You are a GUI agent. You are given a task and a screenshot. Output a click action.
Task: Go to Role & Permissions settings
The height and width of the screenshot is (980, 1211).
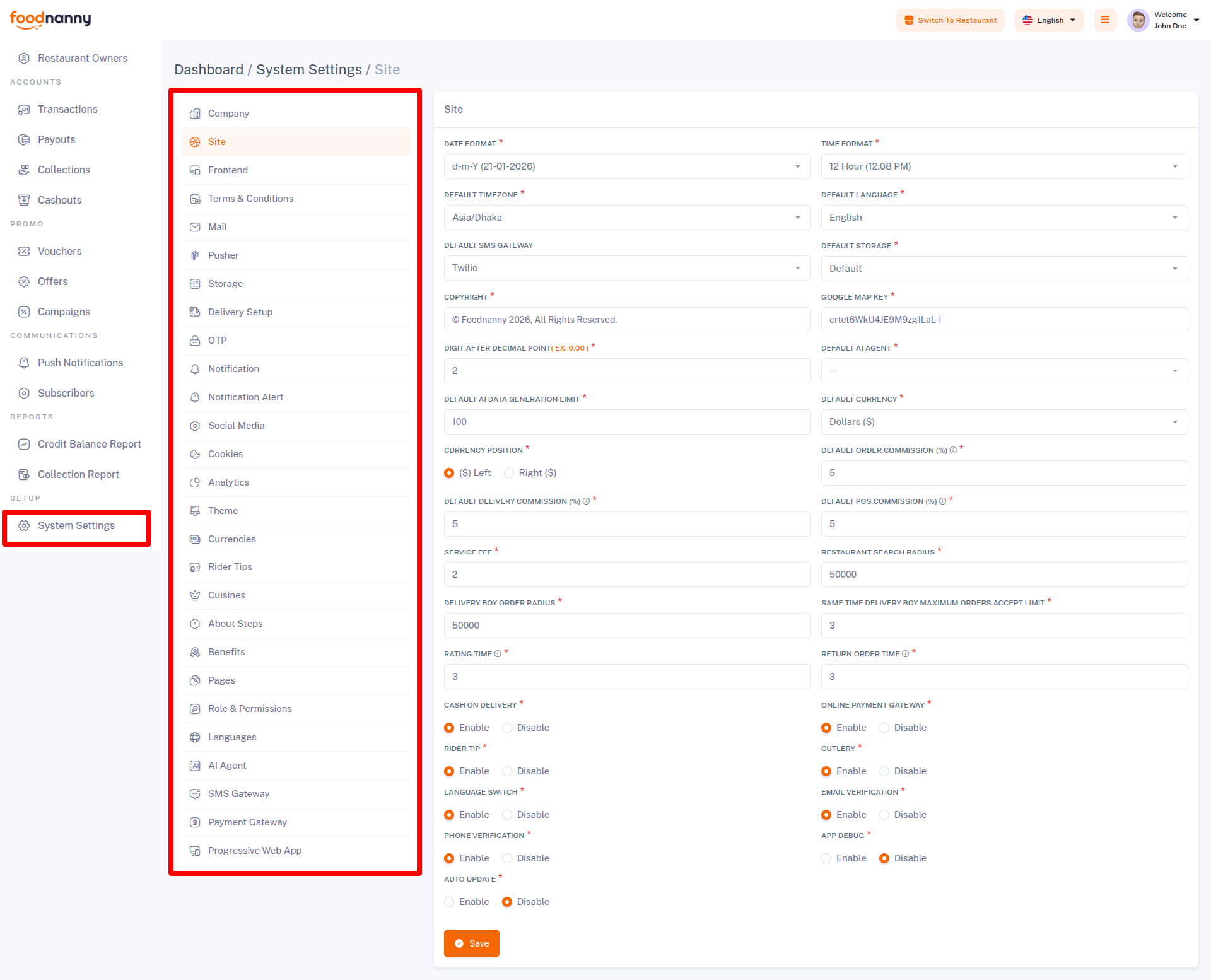click(250, 709)
